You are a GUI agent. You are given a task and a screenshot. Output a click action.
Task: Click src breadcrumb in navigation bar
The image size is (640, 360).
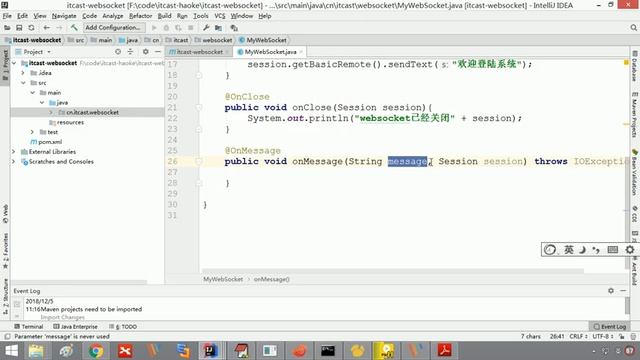pos(76,40)
